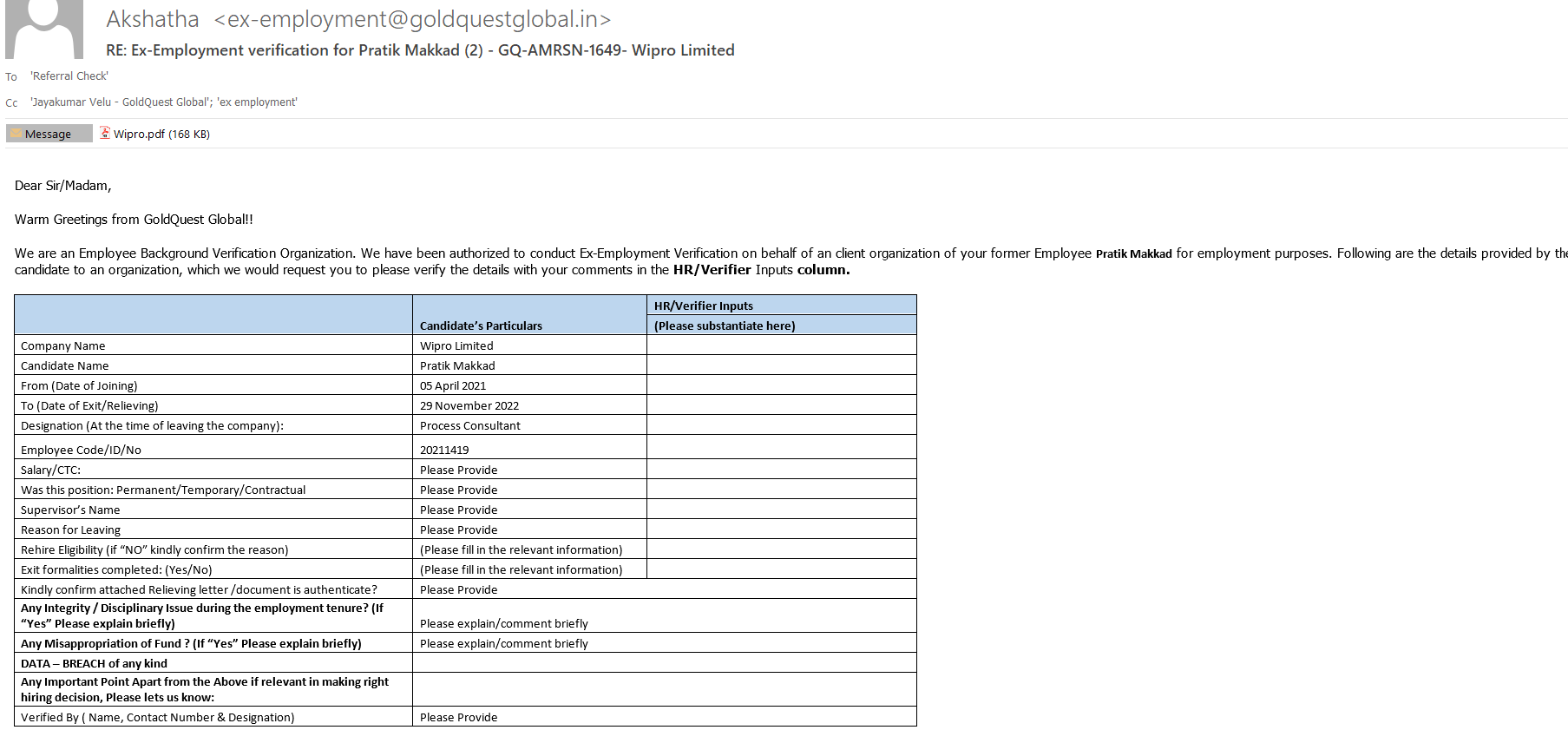The width and height of the screenshot is (1568, 730).
Task: Click HR/Verifier input cell for Reason for Leaving
Action: (781, 529)
